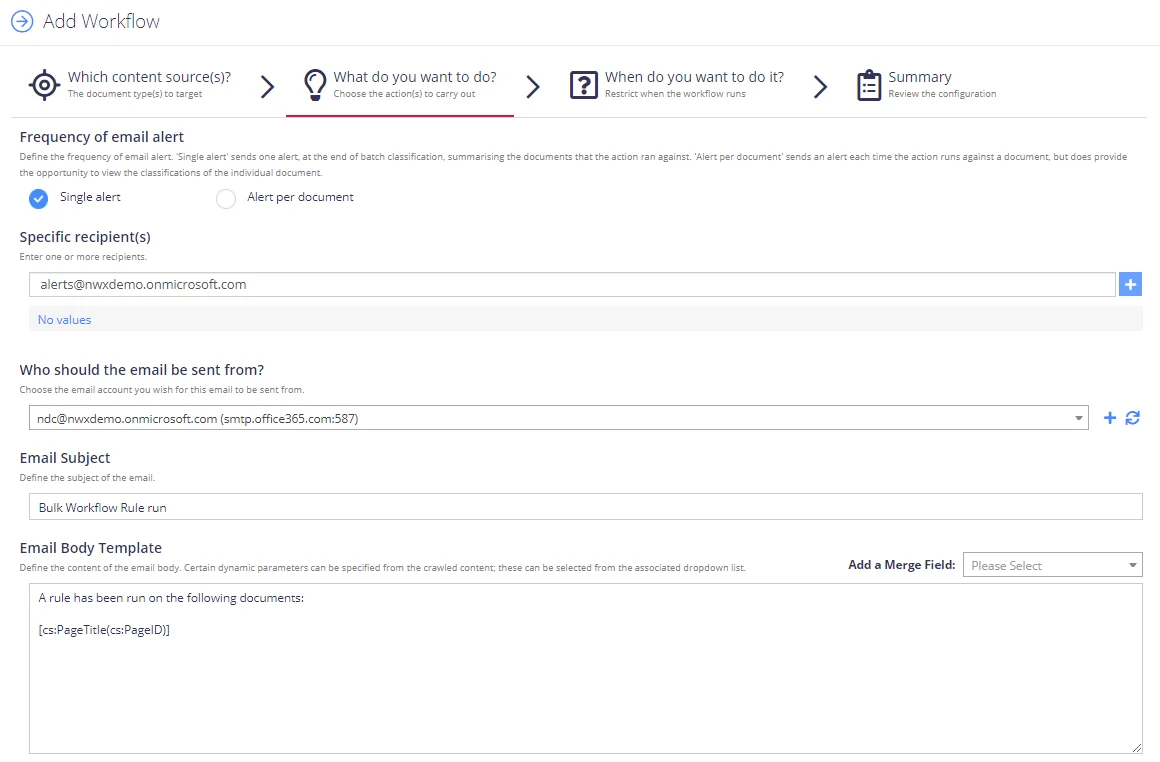Click inside the Email Body Template textarea
This screenshot has height=762, width=1160.
586,669
